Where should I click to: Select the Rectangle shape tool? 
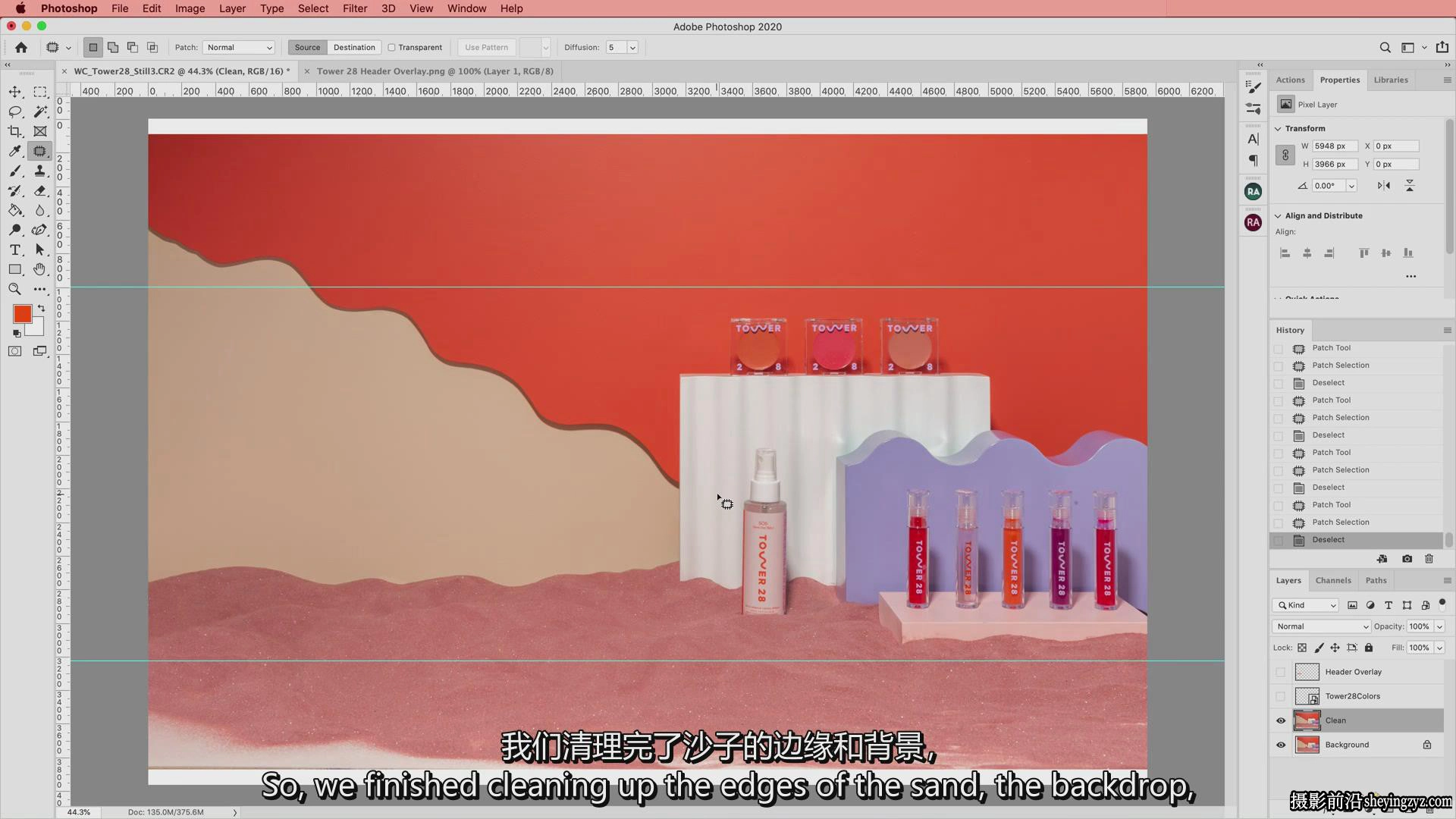pos(15,269)
